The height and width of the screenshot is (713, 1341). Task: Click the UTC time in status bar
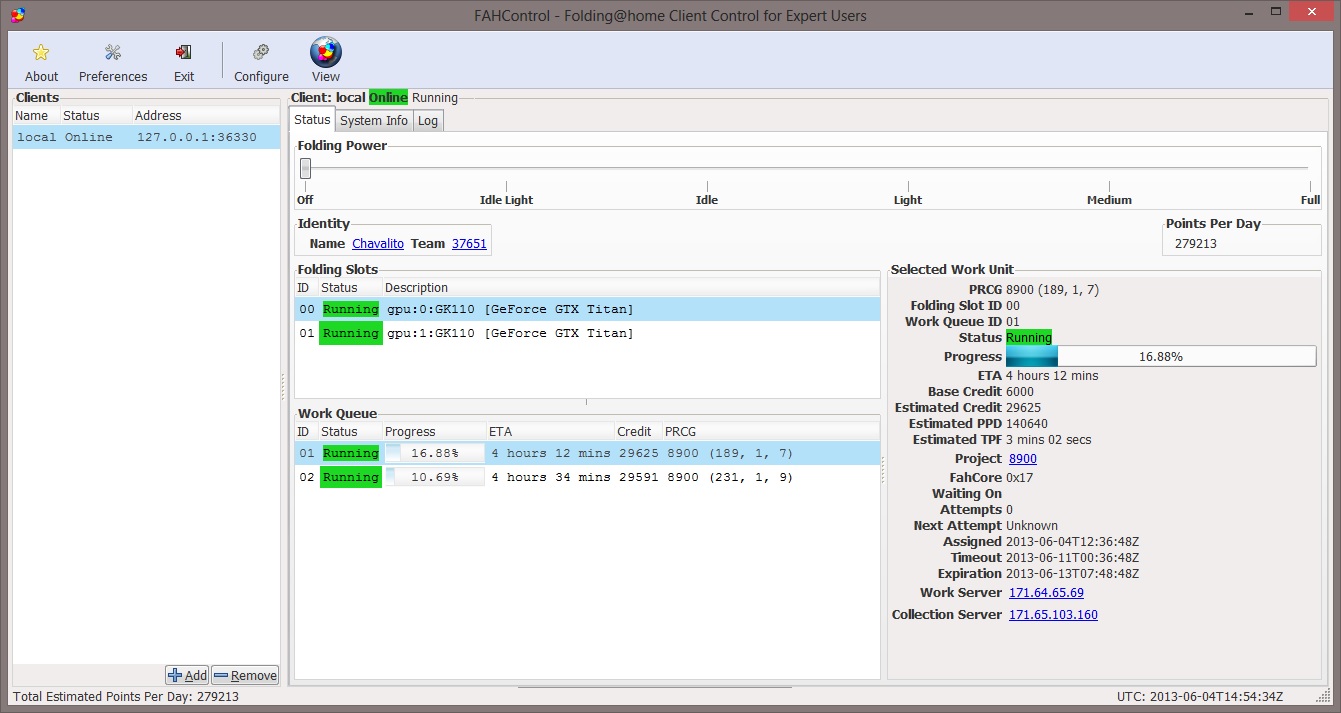click(x=1200, y=697)
